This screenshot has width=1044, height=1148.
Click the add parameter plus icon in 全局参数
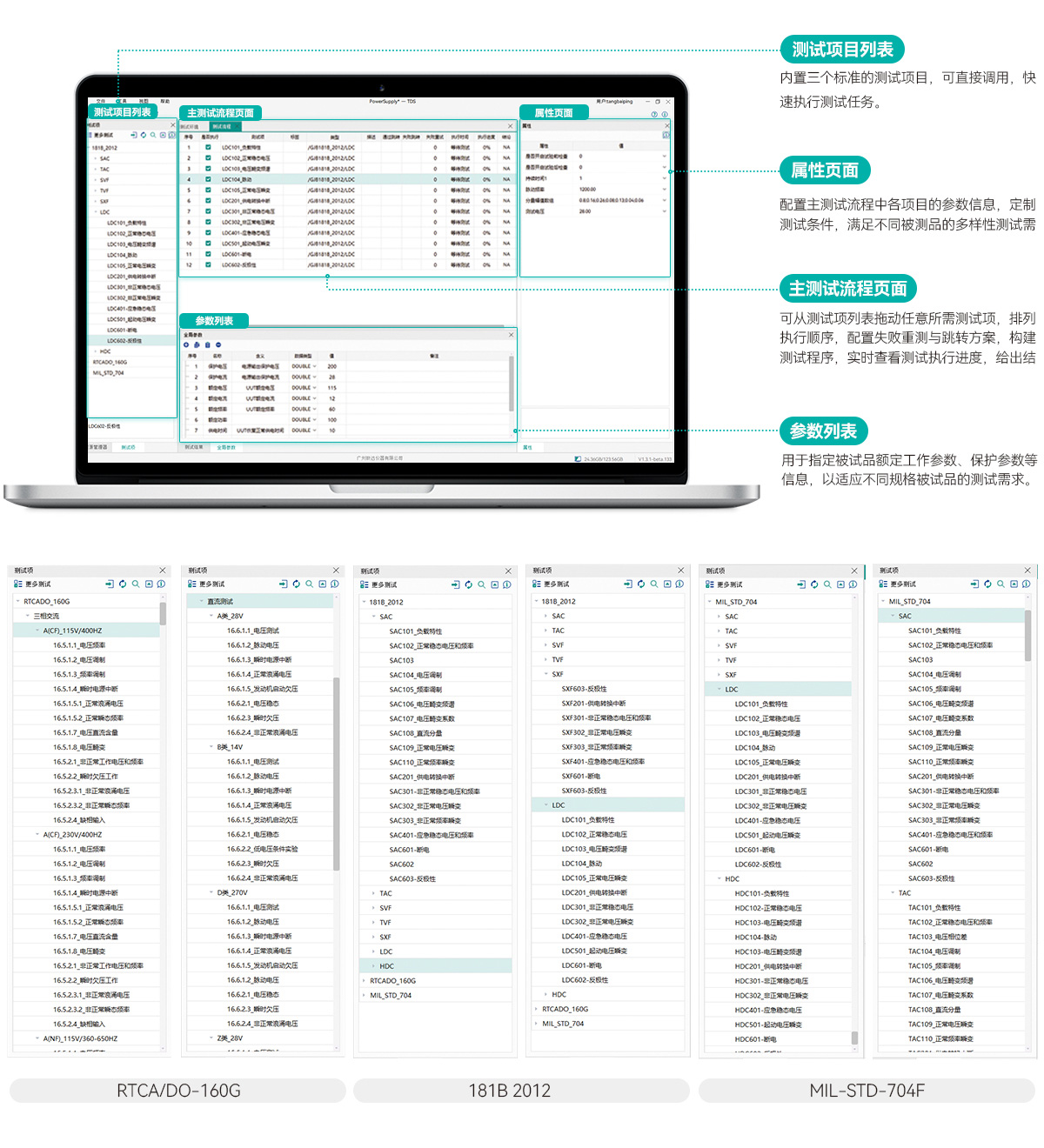tap(186, 345)
